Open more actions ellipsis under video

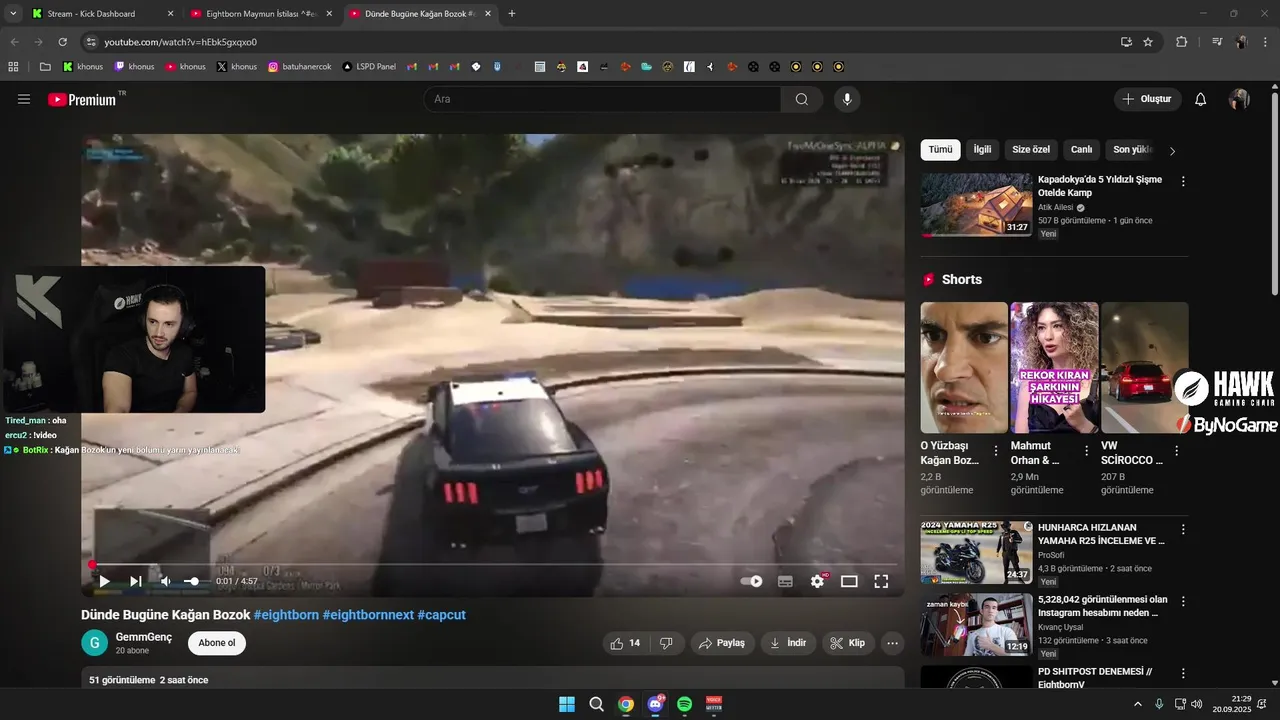click(x=893, y=643)
